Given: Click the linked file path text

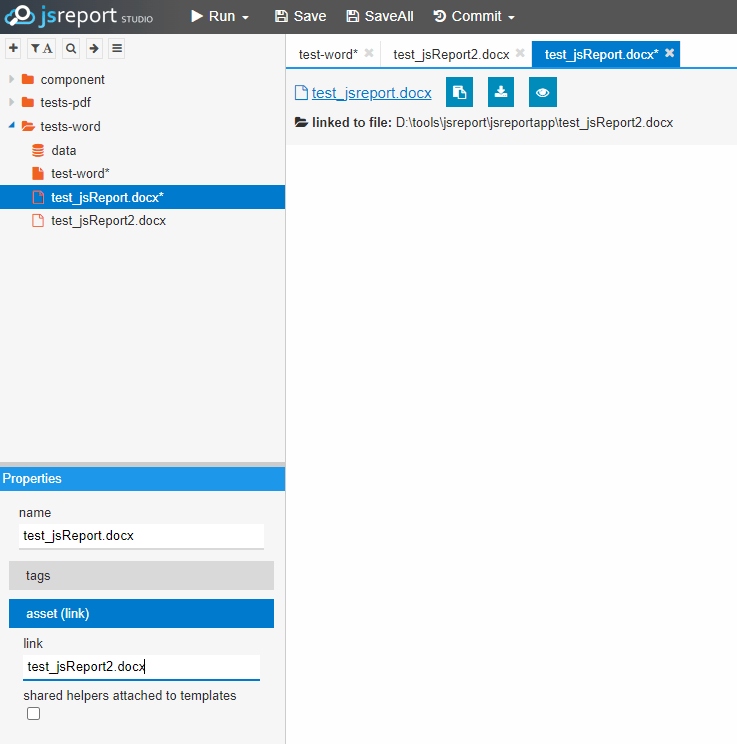Looking at the screenshot, I should 534,123.
